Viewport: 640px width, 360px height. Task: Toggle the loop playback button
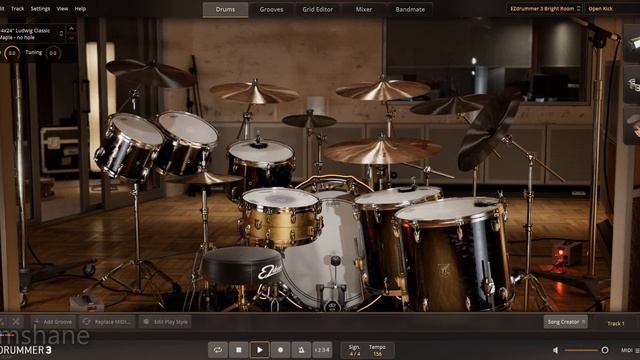click(x=218, y=350)
